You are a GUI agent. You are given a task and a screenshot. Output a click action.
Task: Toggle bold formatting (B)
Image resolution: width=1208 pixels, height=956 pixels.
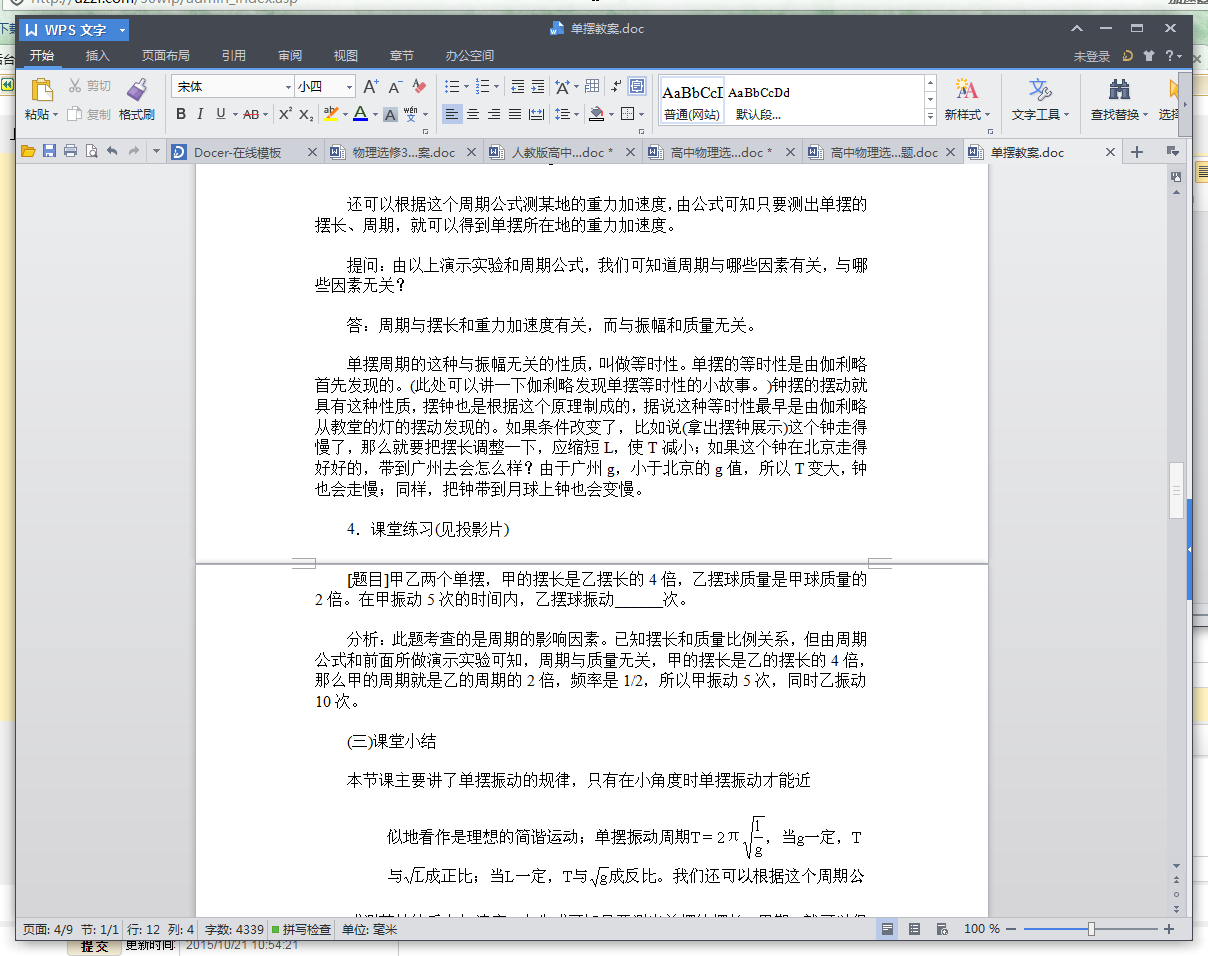(x=181, y=114)
